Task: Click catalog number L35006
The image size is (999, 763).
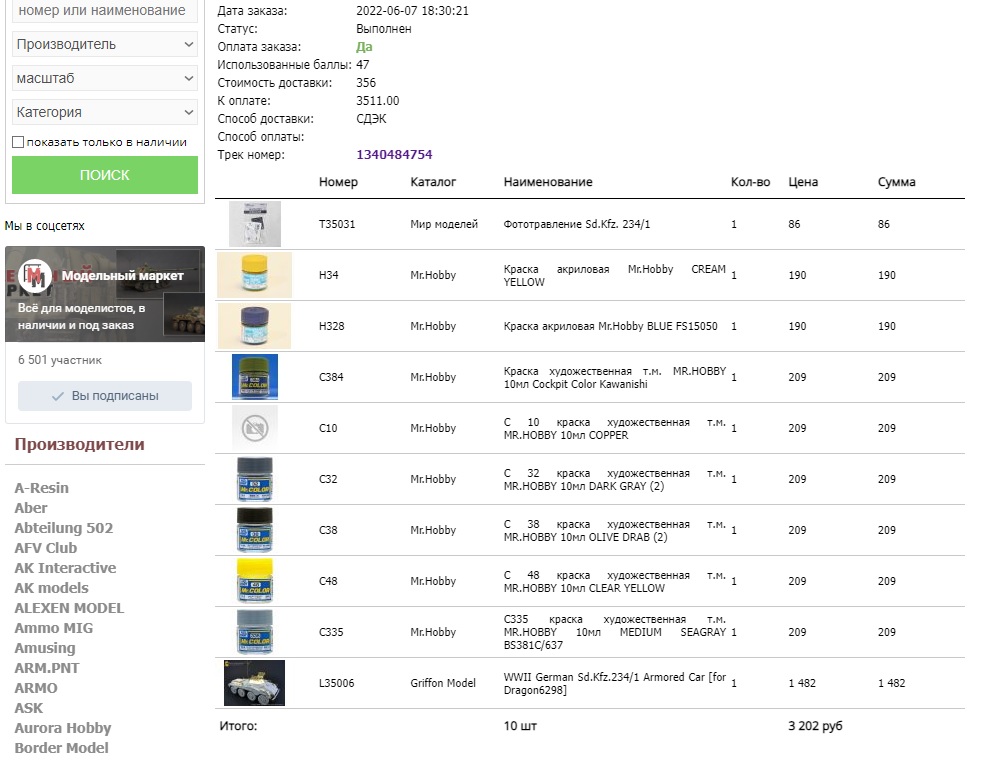Action: [336, 683]
